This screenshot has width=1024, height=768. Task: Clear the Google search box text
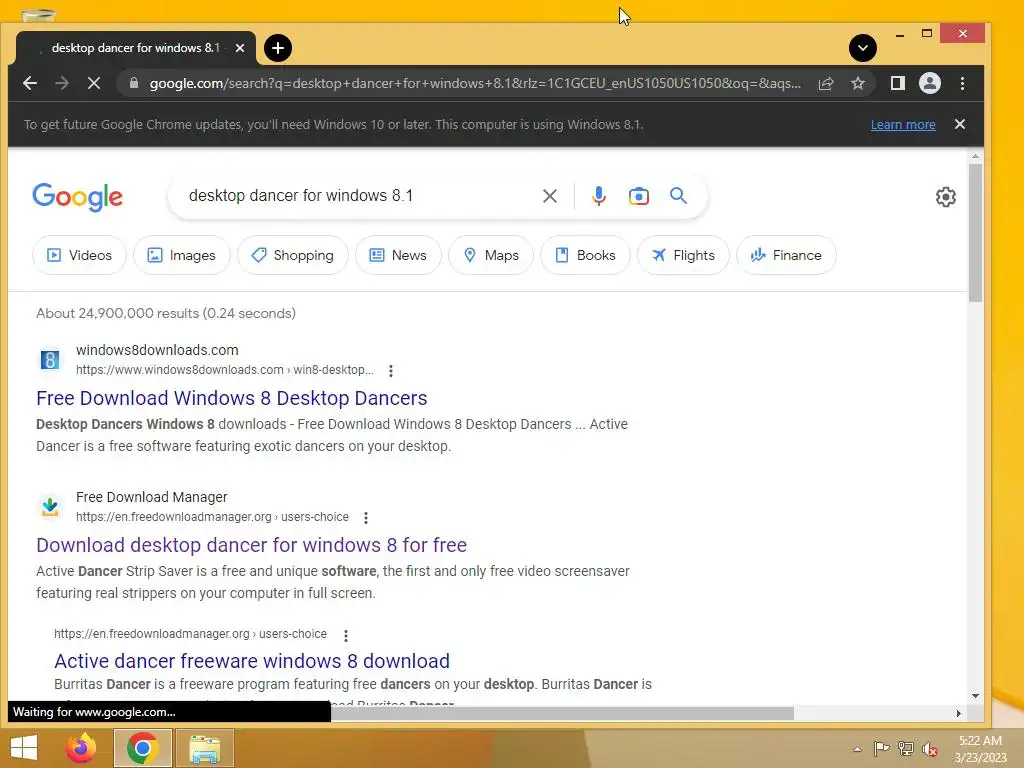[x=550, y=195]
